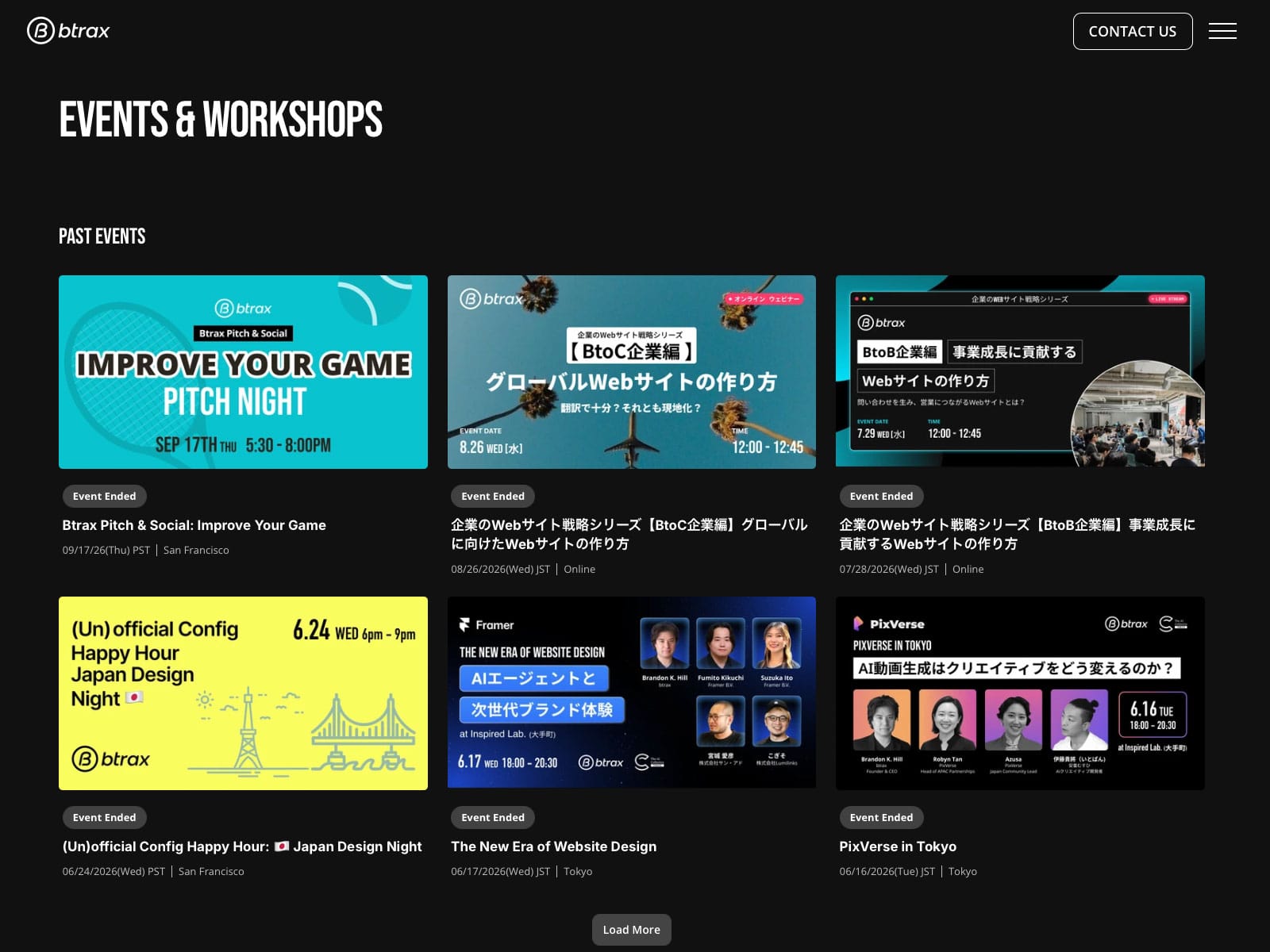Click the BtoC企業編 event title link
1270x952 pixels.
[x=629, y=534]
